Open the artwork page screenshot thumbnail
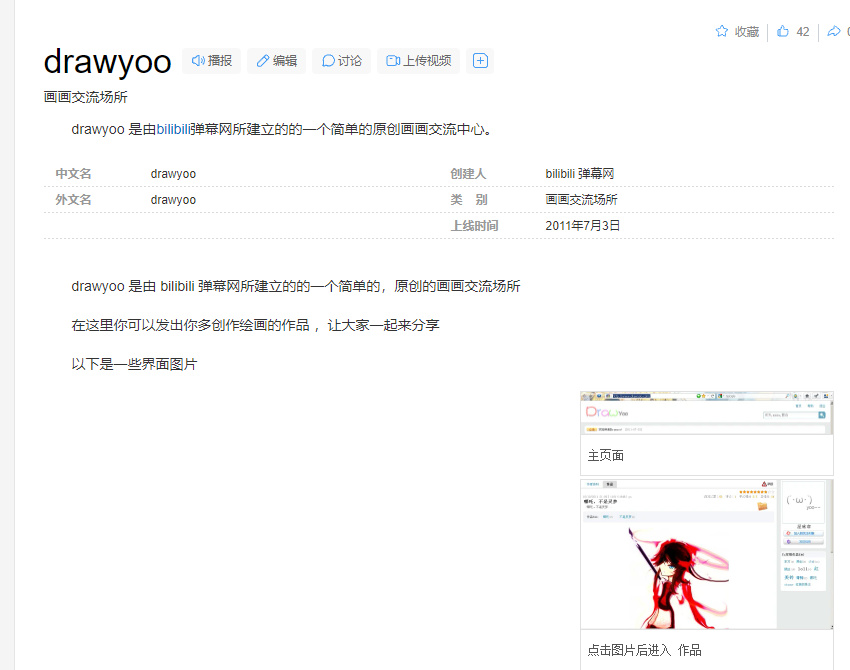The image size is (850, 670). coord(706,554)
